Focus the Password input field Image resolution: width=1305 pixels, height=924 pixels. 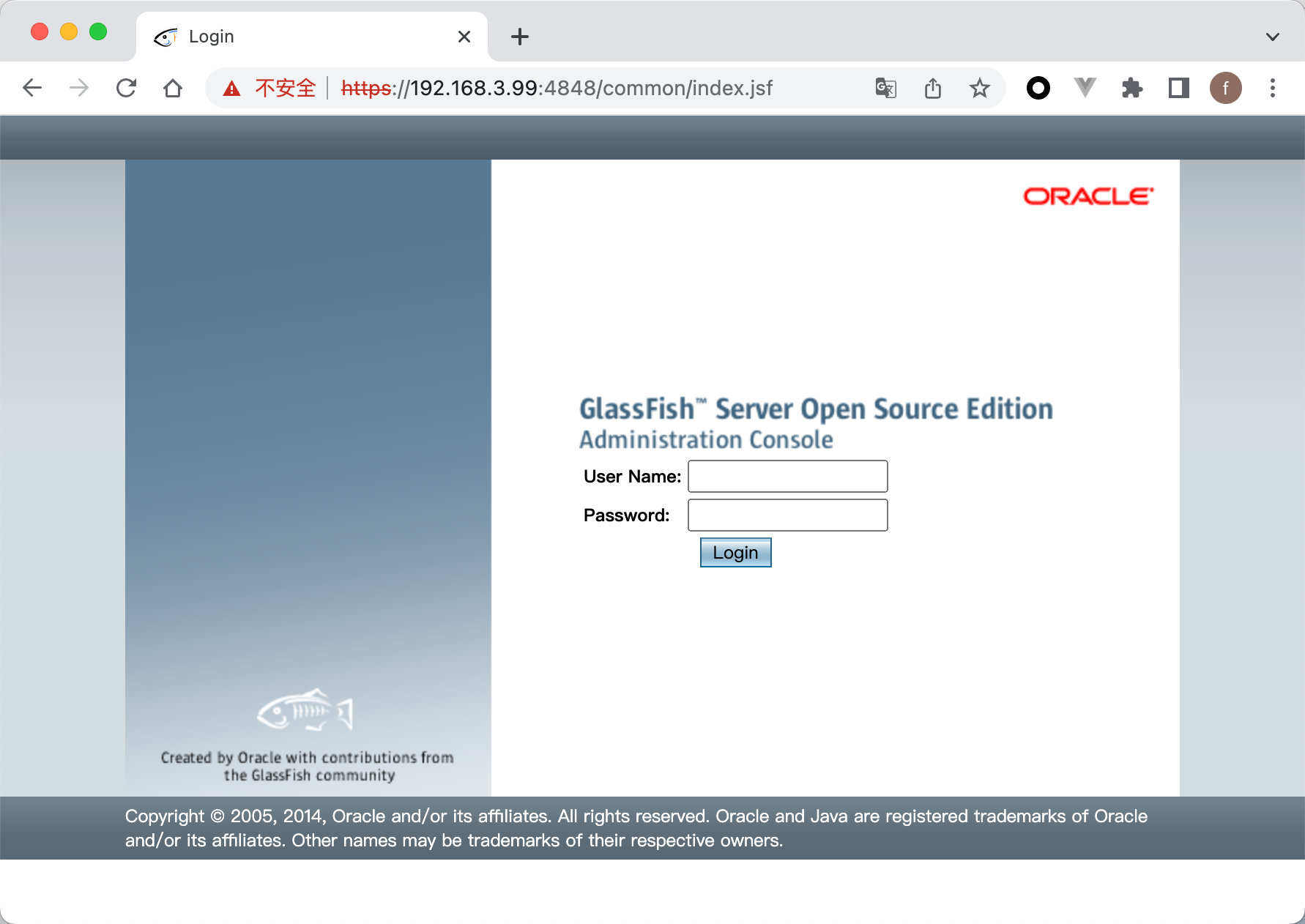pos(787,515)
